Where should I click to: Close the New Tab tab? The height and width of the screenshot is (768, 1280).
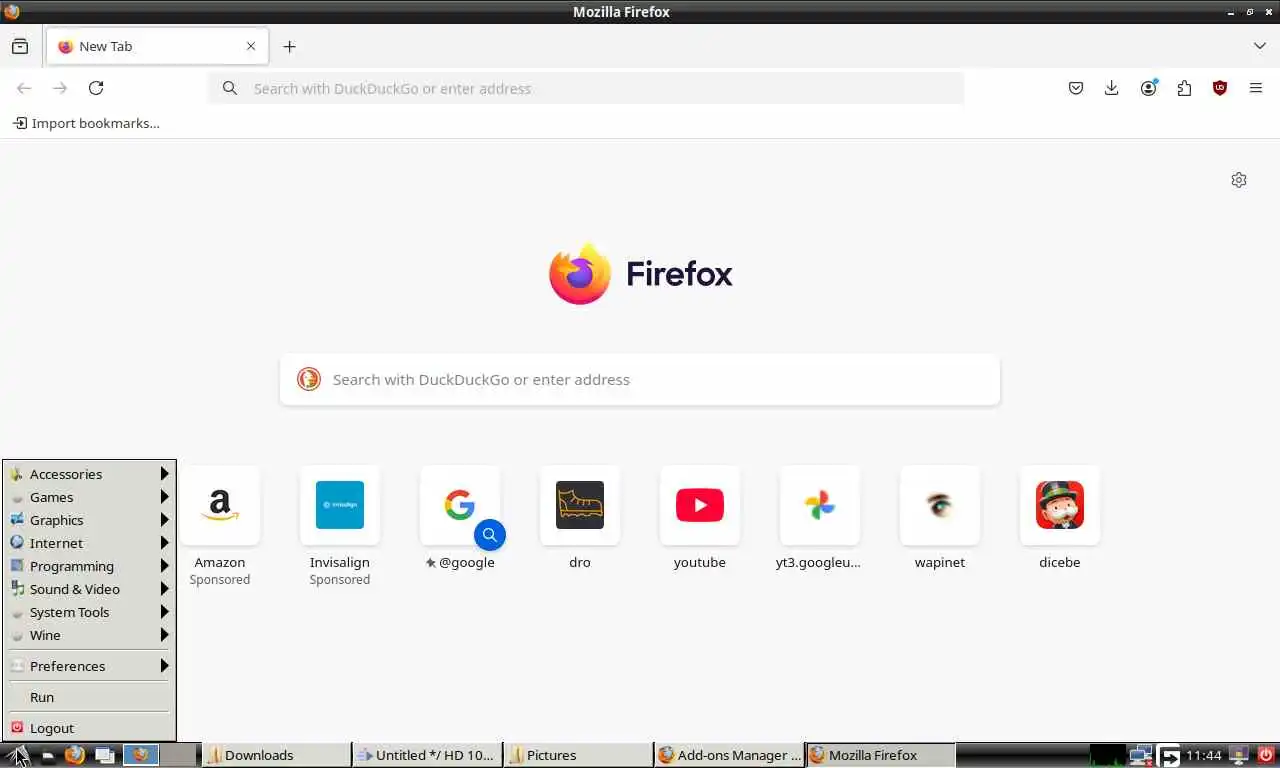point(251,46)
